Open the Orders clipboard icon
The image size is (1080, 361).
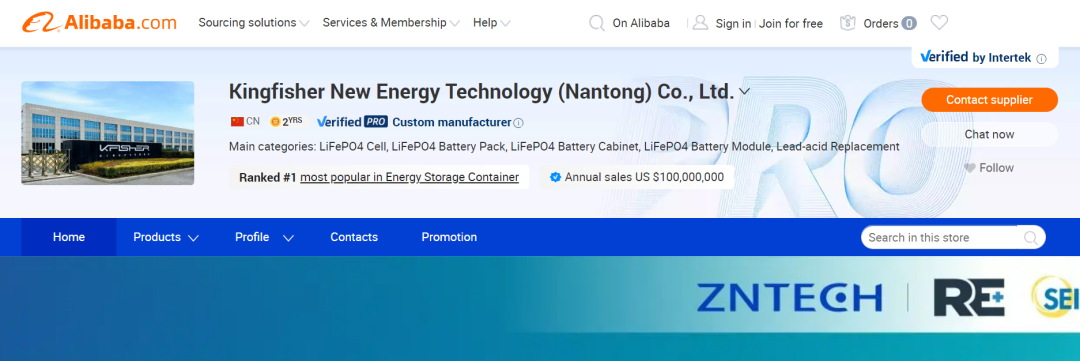[847, 23]
